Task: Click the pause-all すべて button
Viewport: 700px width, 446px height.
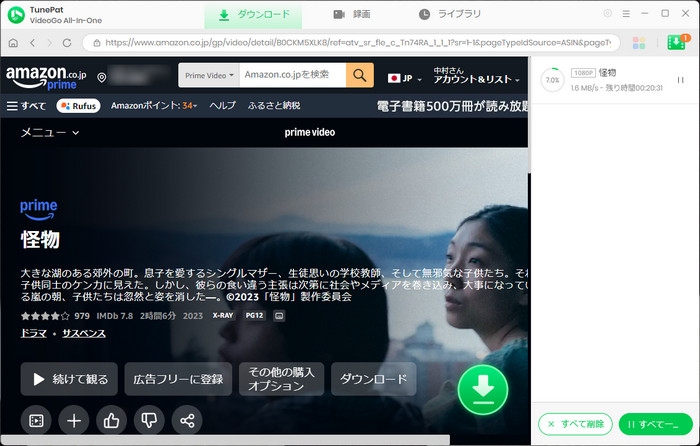Action: click(656, 424)
